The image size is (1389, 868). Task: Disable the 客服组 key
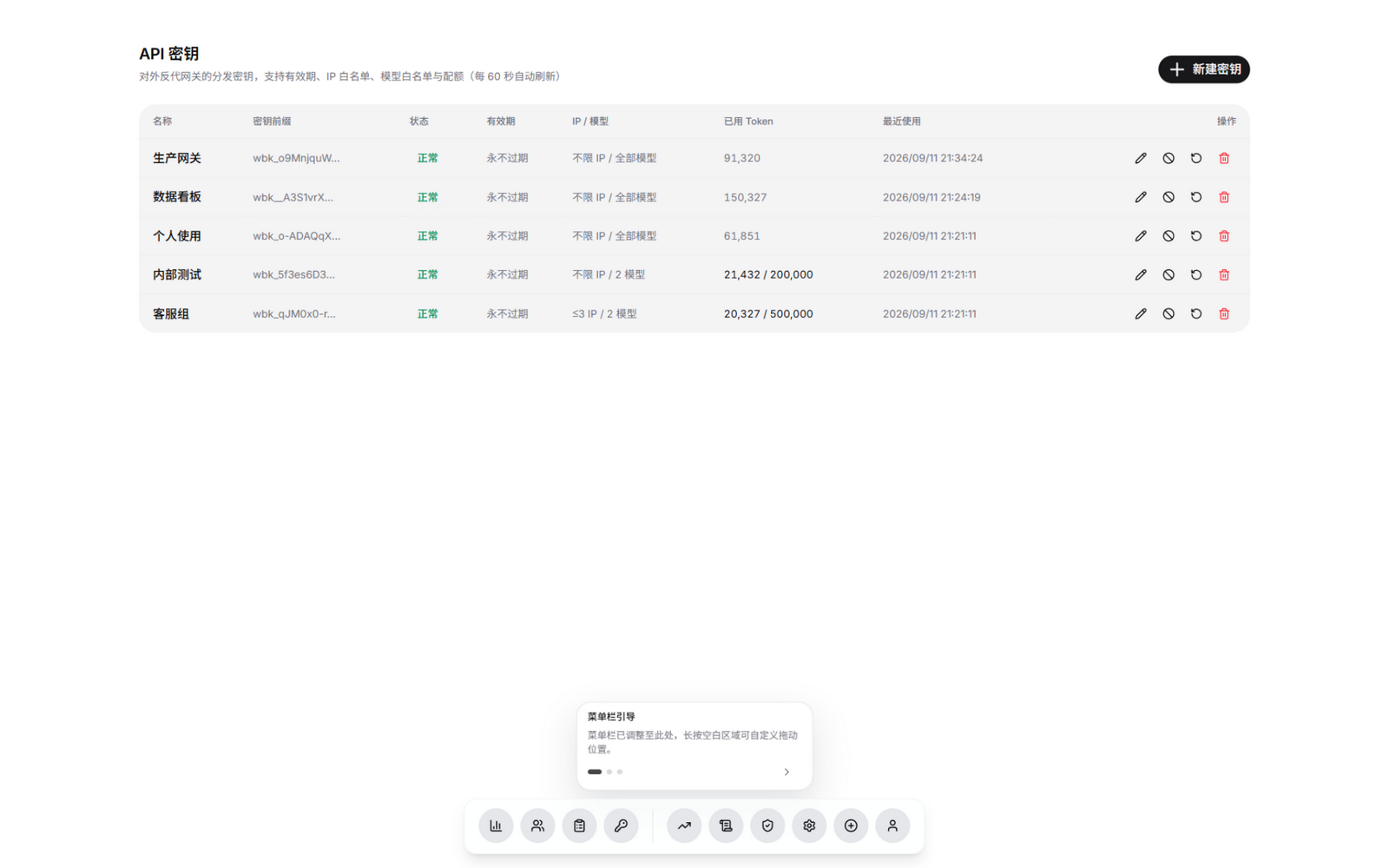click(1168, 314)
